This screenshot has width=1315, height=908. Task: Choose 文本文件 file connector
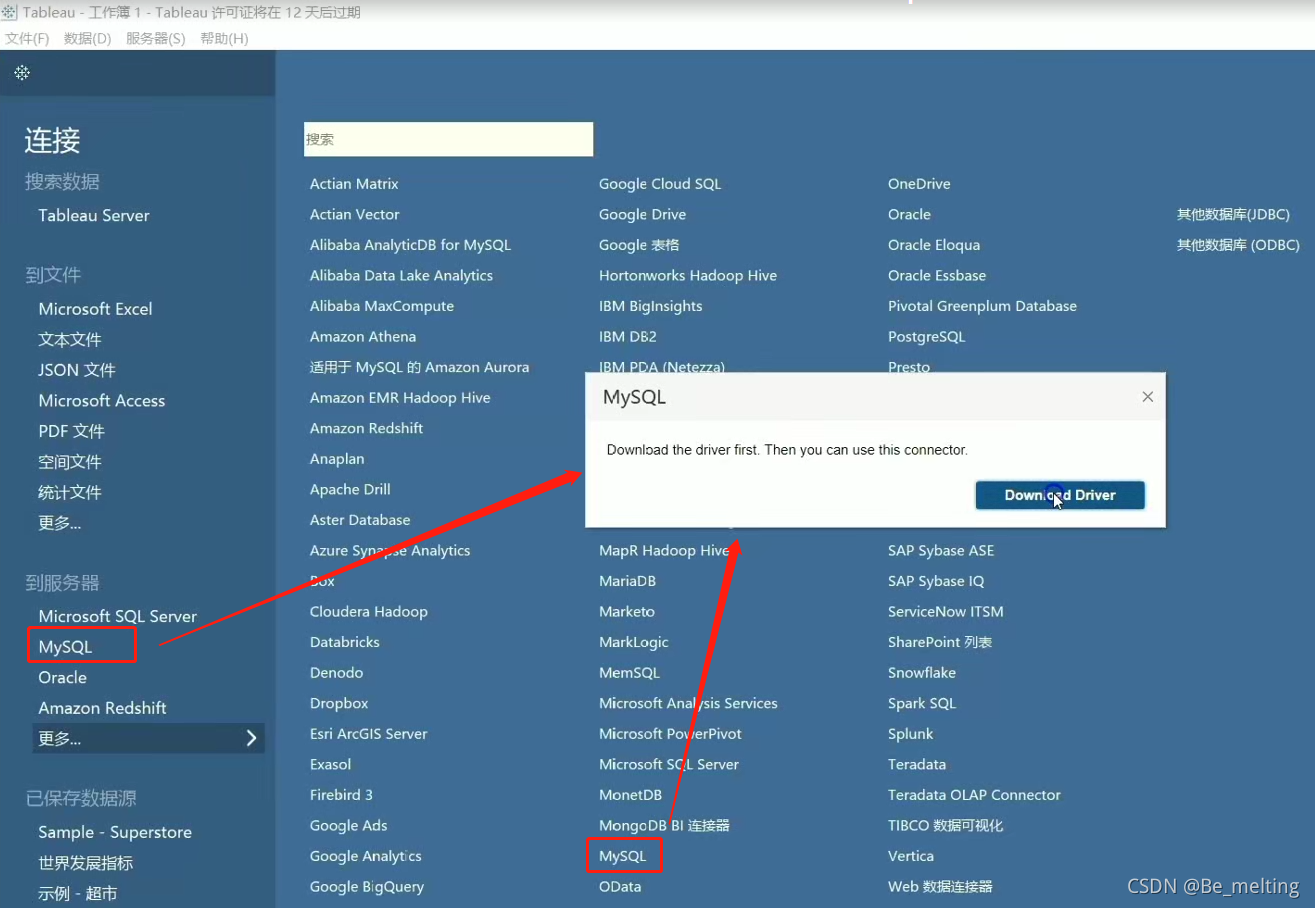[70, 339]
